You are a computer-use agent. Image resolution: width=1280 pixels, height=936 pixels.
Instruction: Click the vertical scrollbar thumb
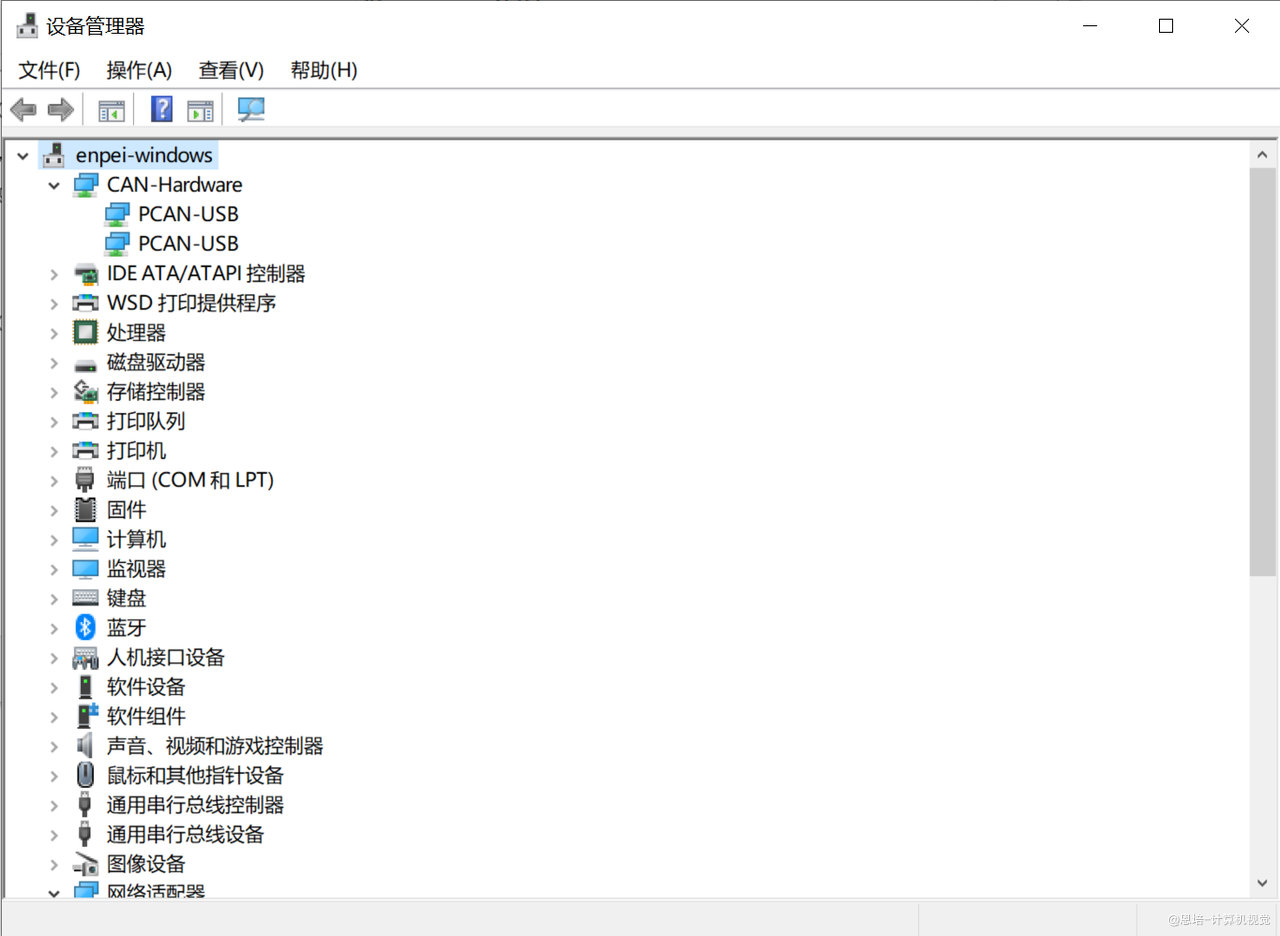pyautogui.click(x=1262, y=372)
